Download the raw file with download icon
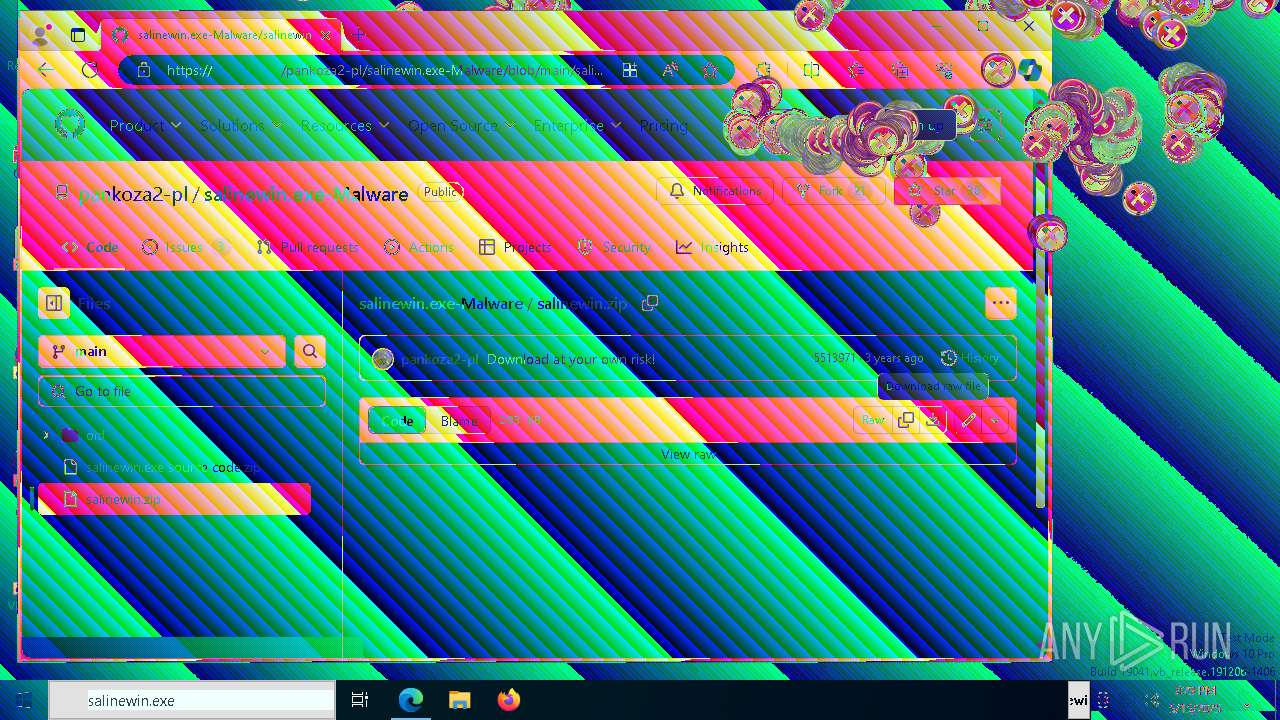The height and width of the screenshot is (720, 1280). (x=932, y=421)
